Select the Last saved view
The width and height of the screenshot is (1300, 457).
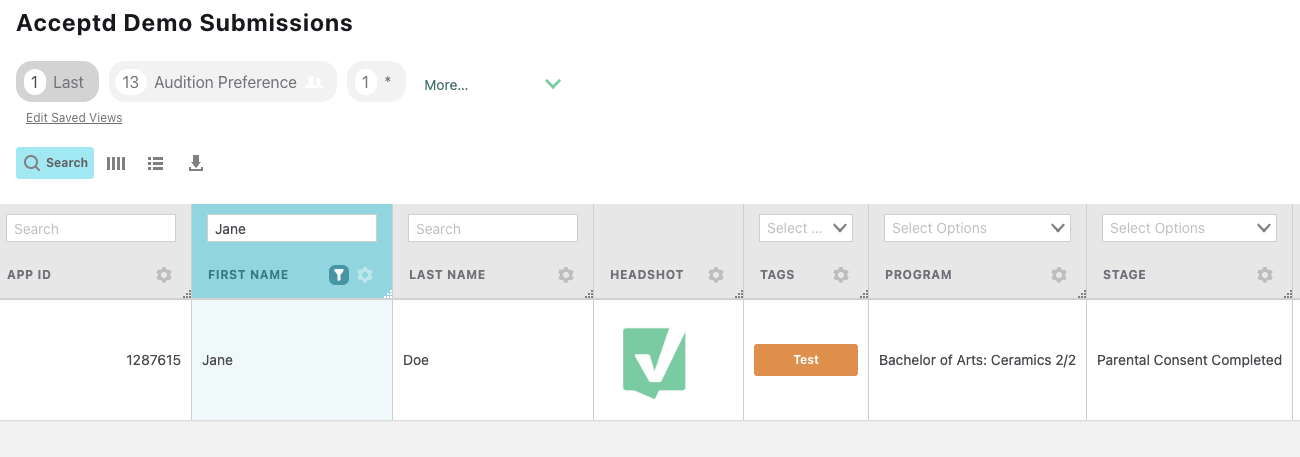(57, 82)
